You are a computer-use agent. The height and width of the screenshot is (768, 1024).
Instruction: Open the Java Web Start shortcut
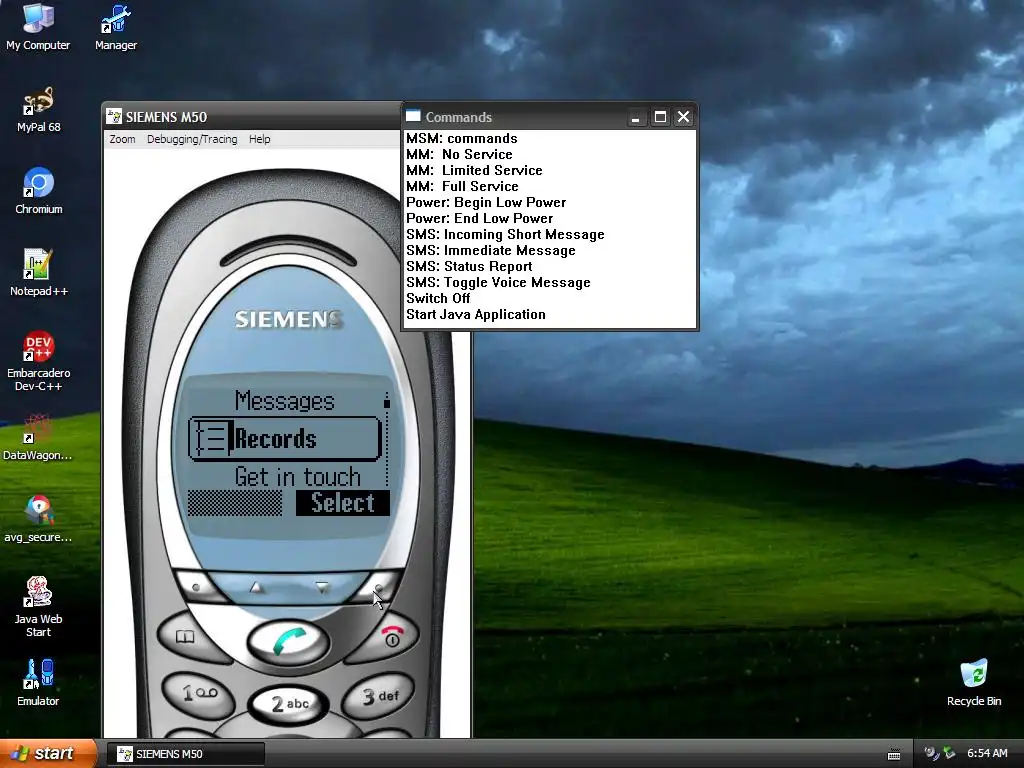pyautogui.click(x=38, y=607)
